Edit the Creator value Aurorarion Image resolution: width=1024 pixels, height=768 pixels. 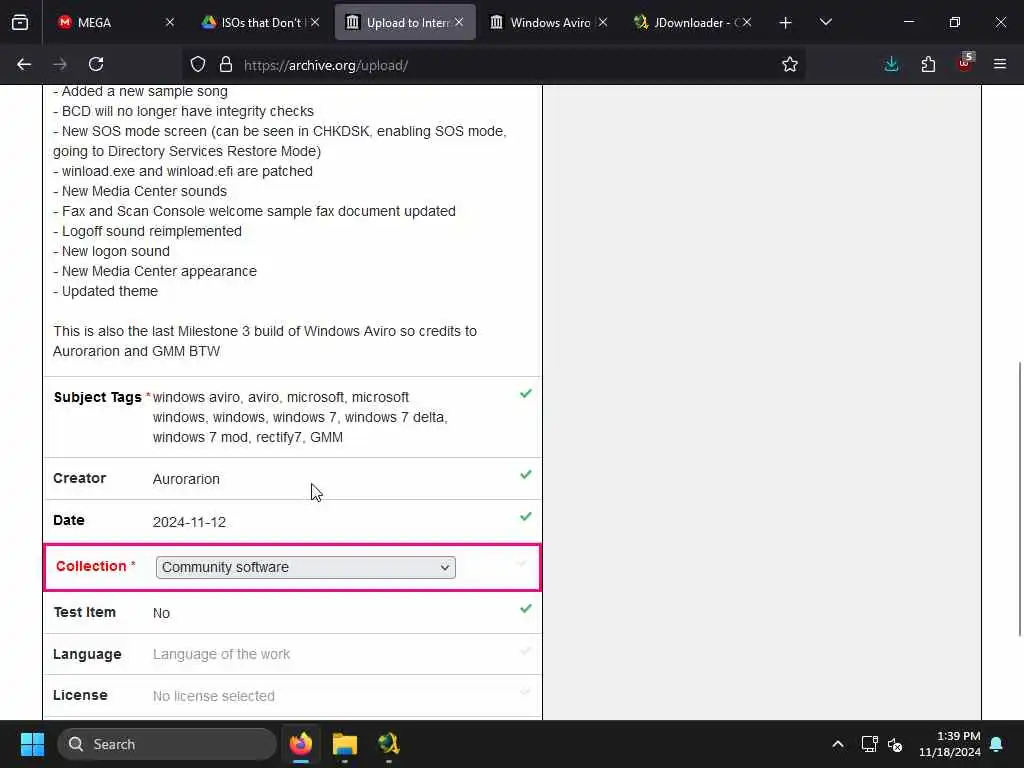pos(186,479)
